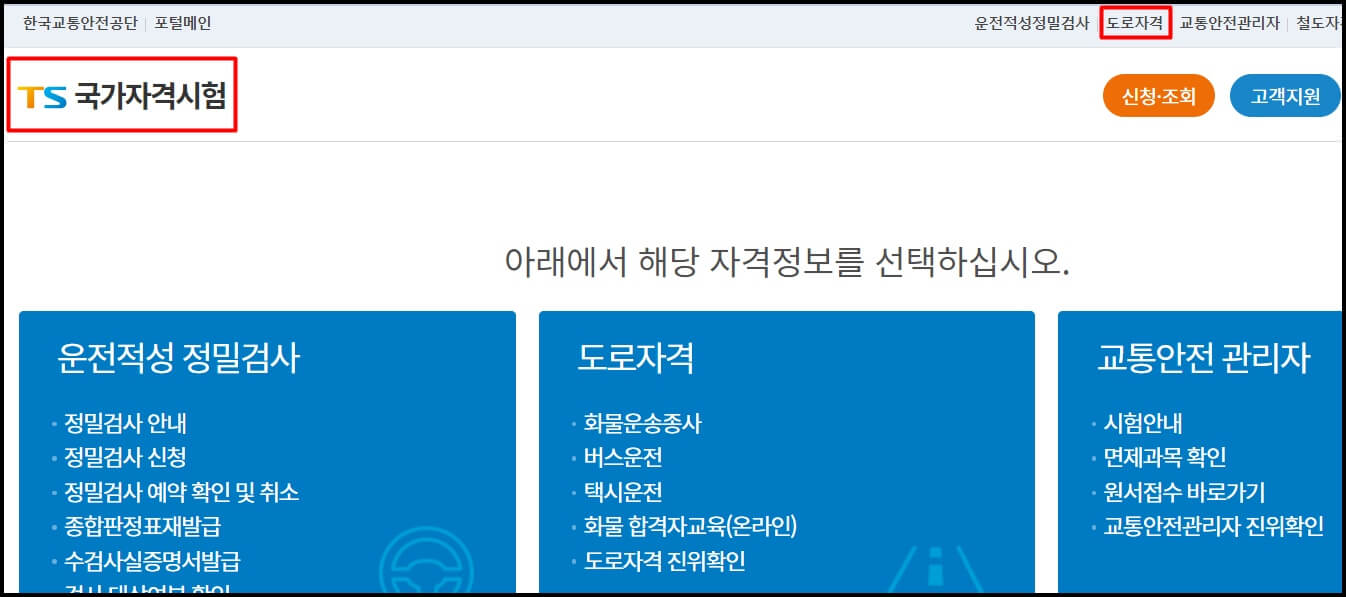Open the 철도자격 menu item

1322,22
